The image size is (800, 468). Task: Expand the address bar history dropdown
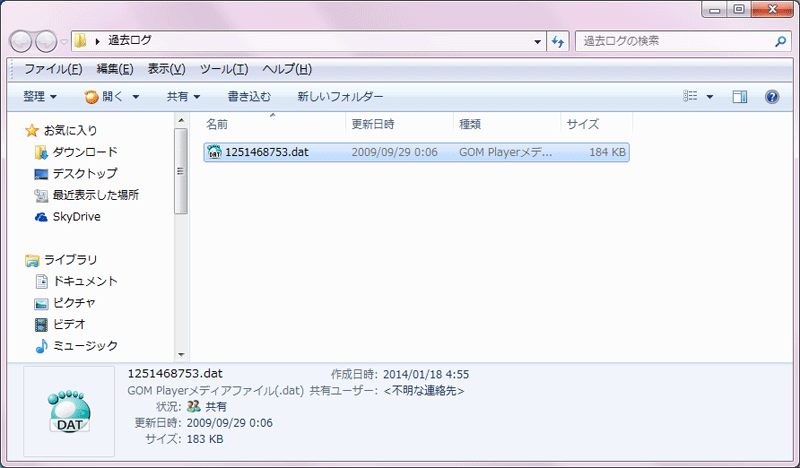[537, 42]
